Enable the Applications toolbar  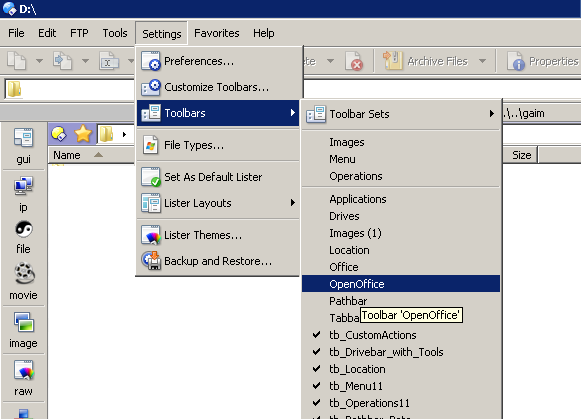[x=401, y=199]
